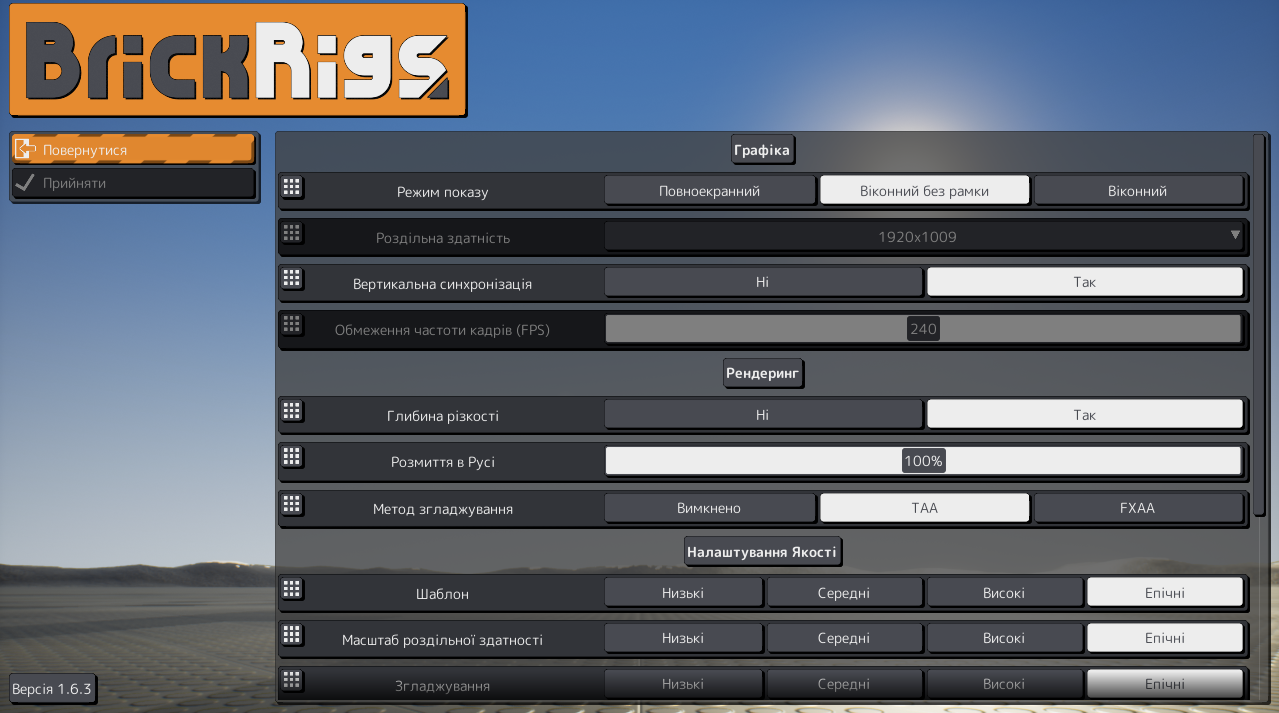Viewport: 1279px width, 713px height.
Task: Click grid icon beside Обмеження частоти кадрів
Action: [x=292, y=325]
